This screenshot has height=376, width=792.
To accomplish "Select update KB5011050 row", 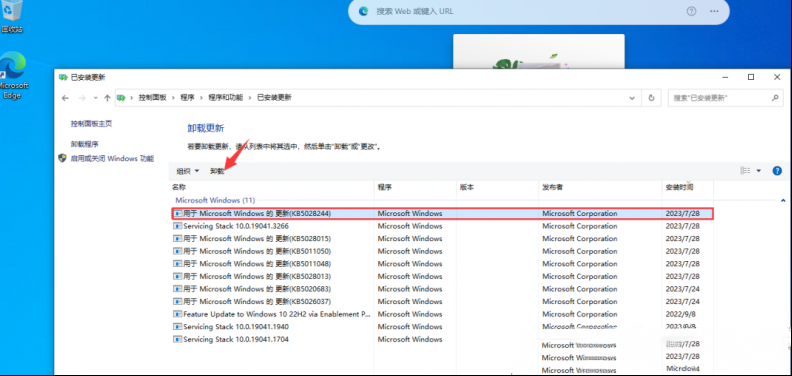I will coord(442,251).
